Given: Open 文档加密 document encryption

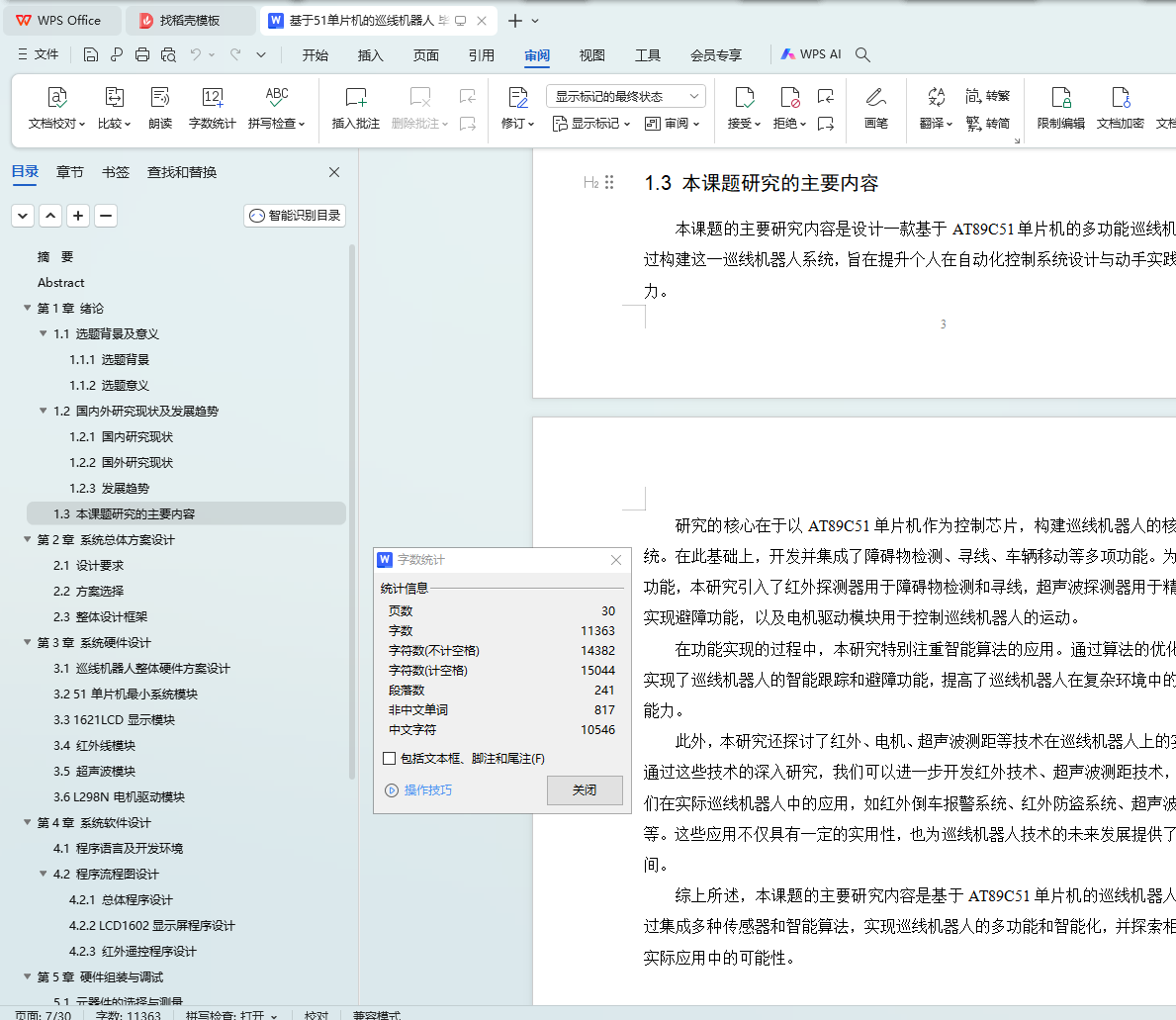Looking at the screenshot, I should (1121, 108).
